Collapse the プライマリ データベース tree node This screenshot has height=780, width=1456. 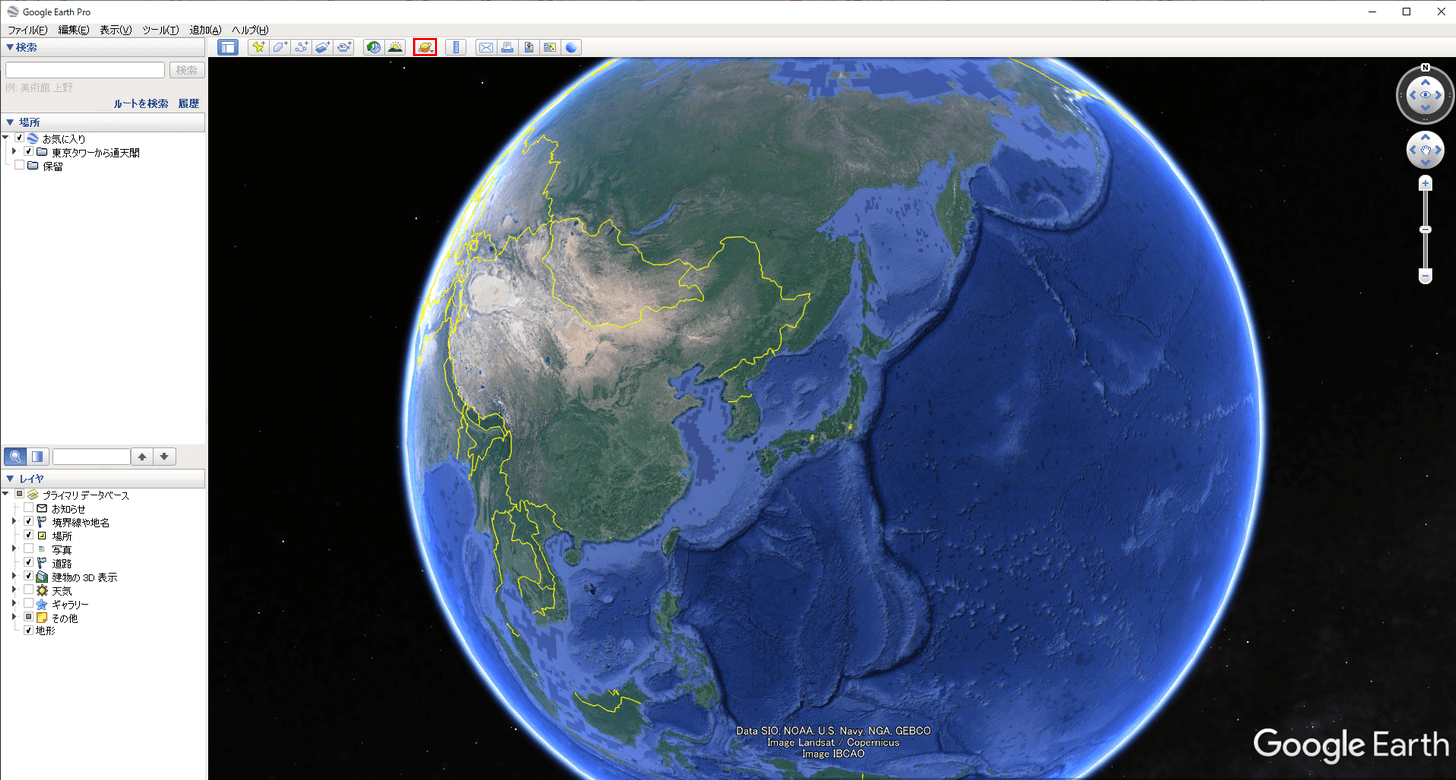tap(6, 495)
